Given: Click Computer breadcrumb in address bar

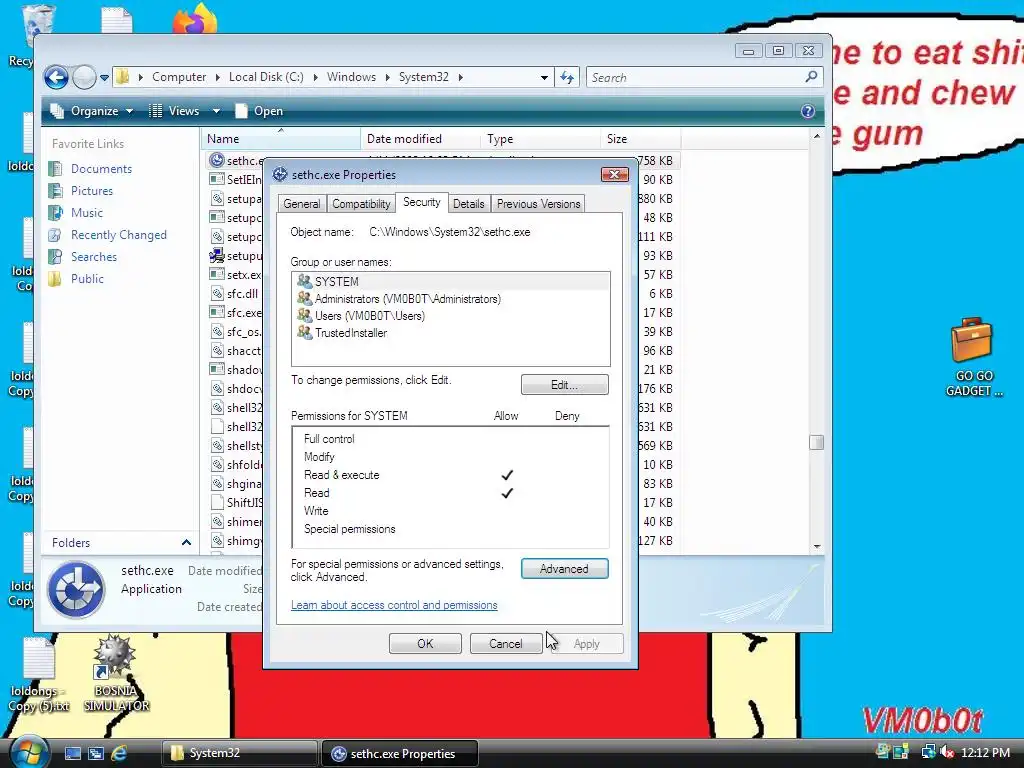Looking at the screenshot, I should [x=179, y=77].
